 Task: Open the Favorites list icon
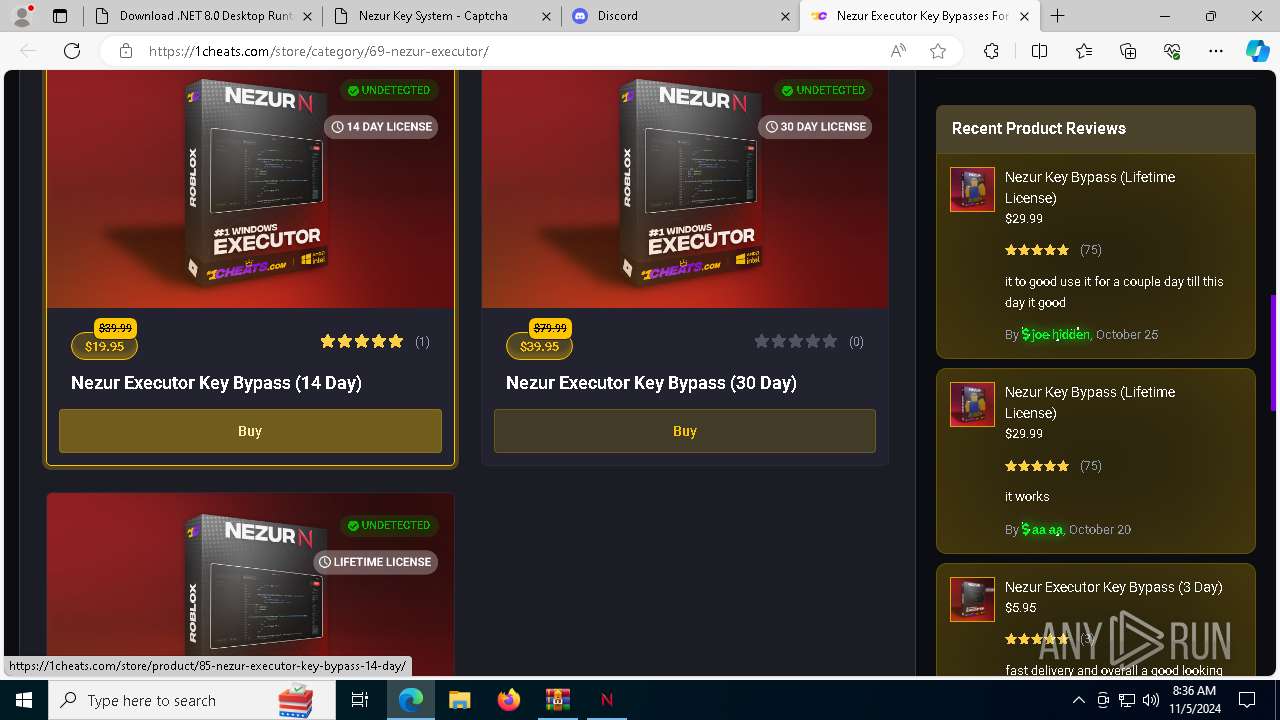pos(1084,51)
